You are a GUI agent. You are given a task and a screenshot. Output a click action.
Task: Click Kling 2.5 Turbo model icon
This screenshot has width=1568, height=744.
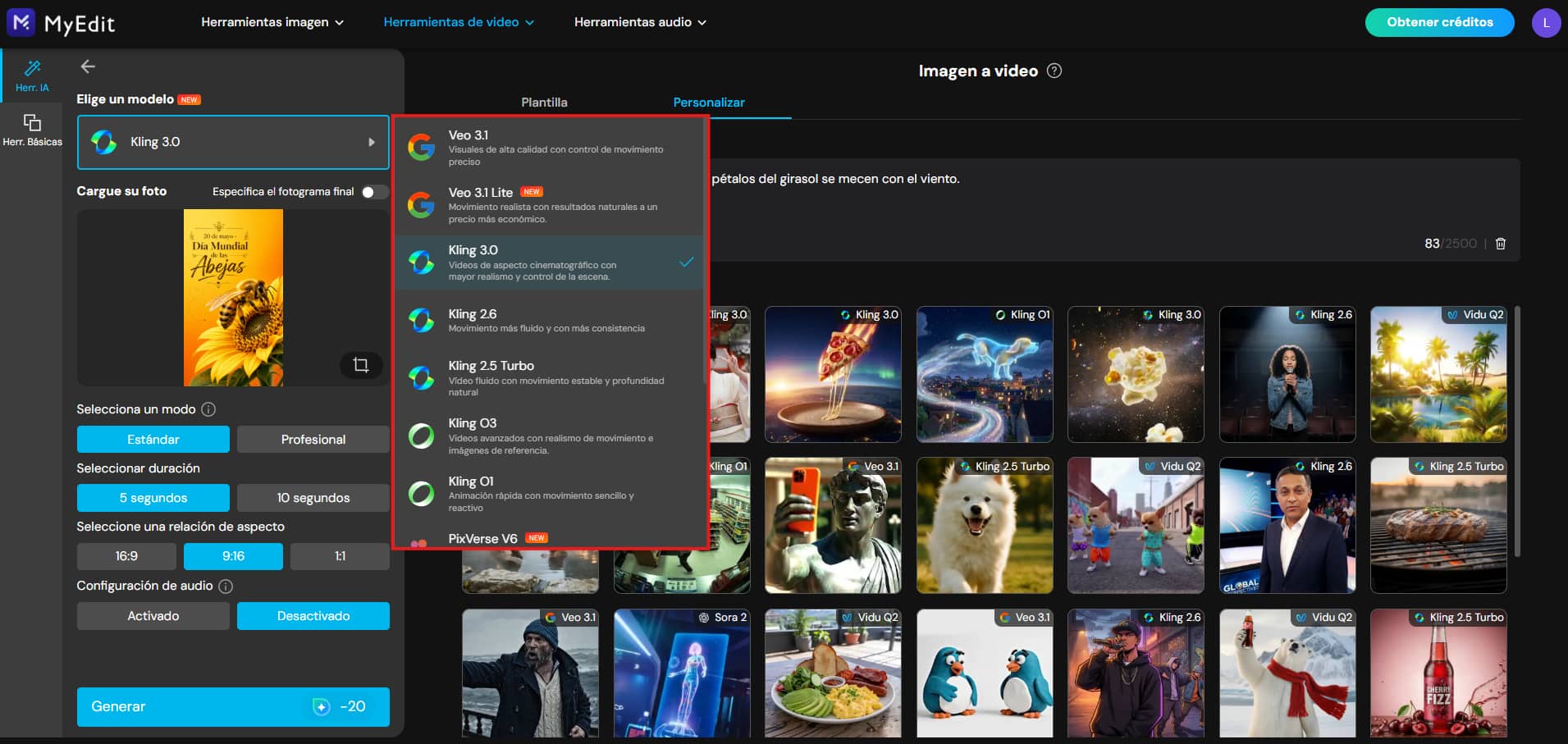(422, 377)
